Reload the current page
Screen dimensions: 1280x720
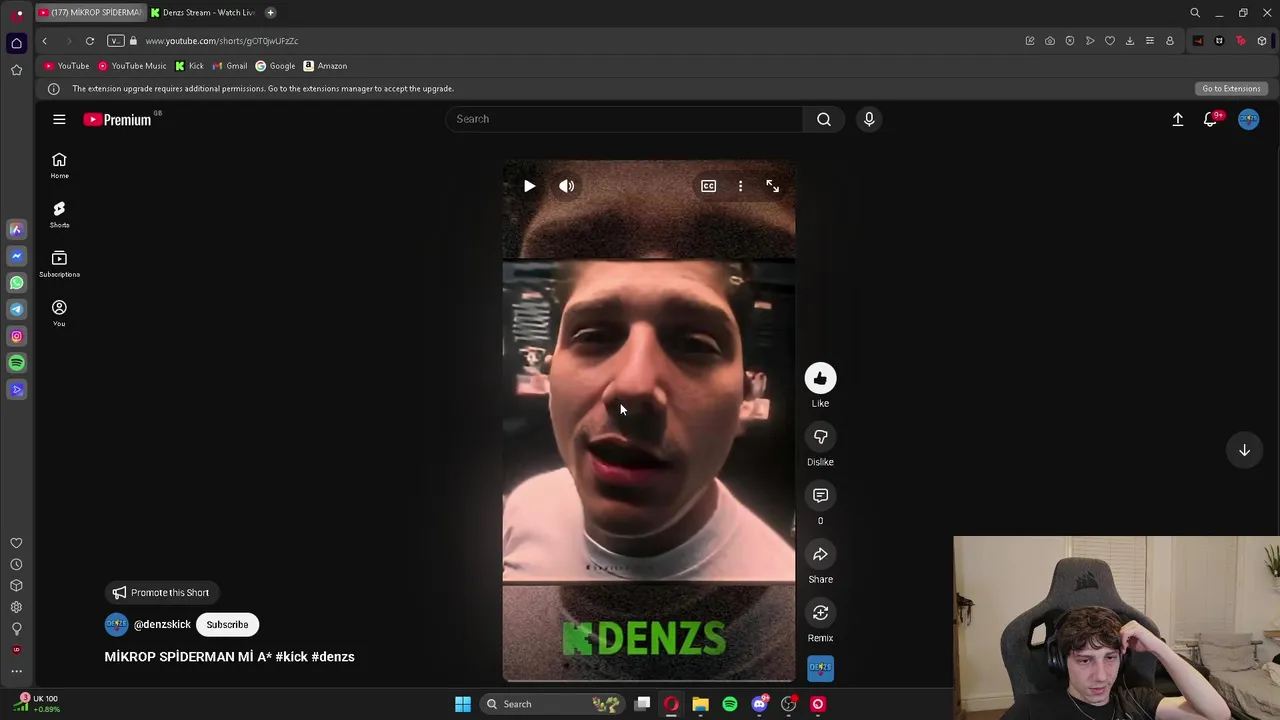click(x=90, y=41)
